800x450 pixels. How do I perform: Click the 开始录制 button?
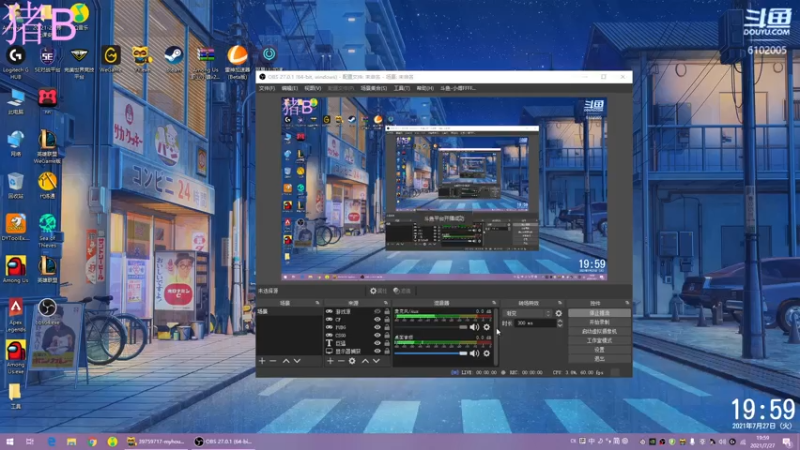[599, 322]
